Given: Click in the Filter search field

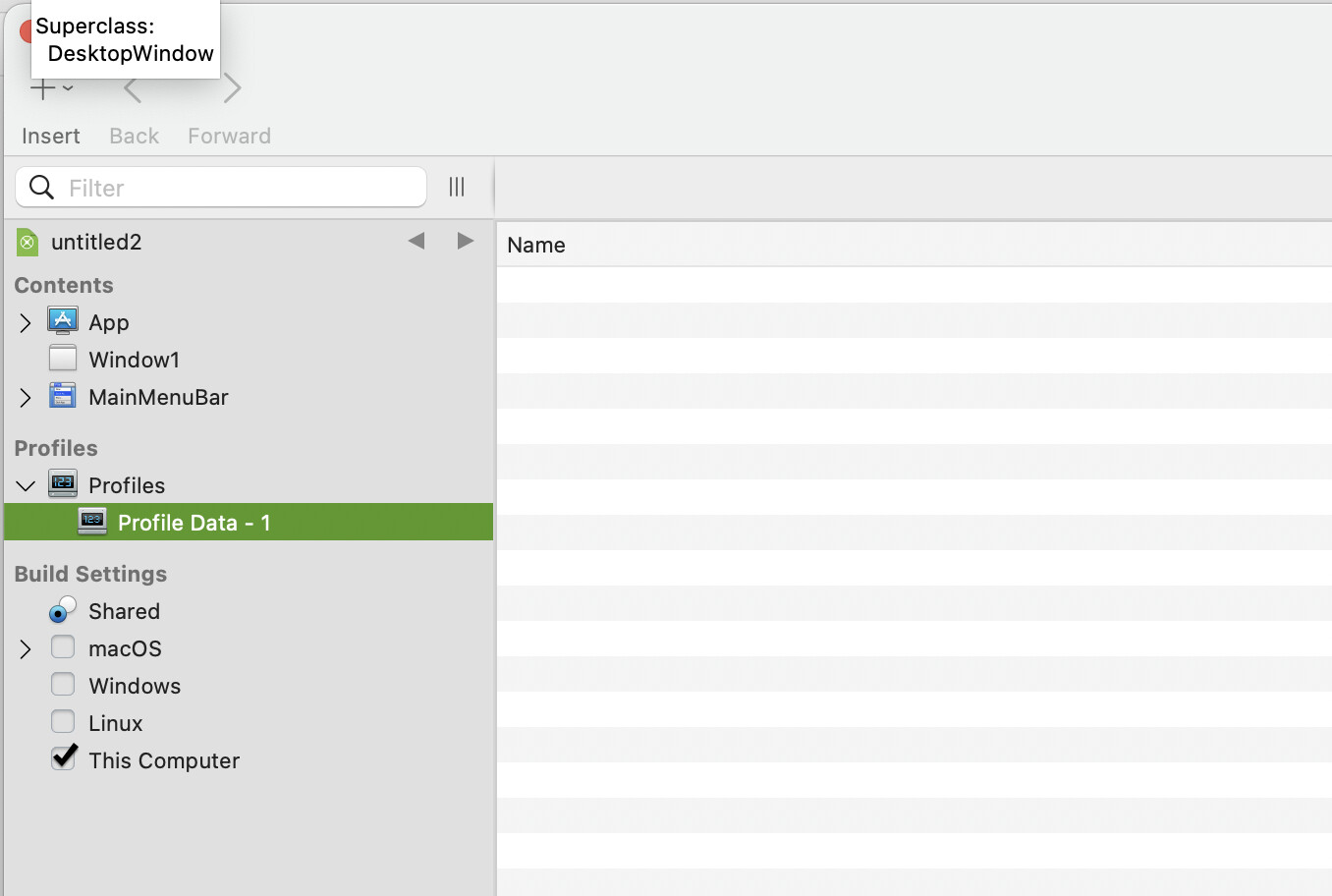Looking at the screenshot, I should (241, 188).
